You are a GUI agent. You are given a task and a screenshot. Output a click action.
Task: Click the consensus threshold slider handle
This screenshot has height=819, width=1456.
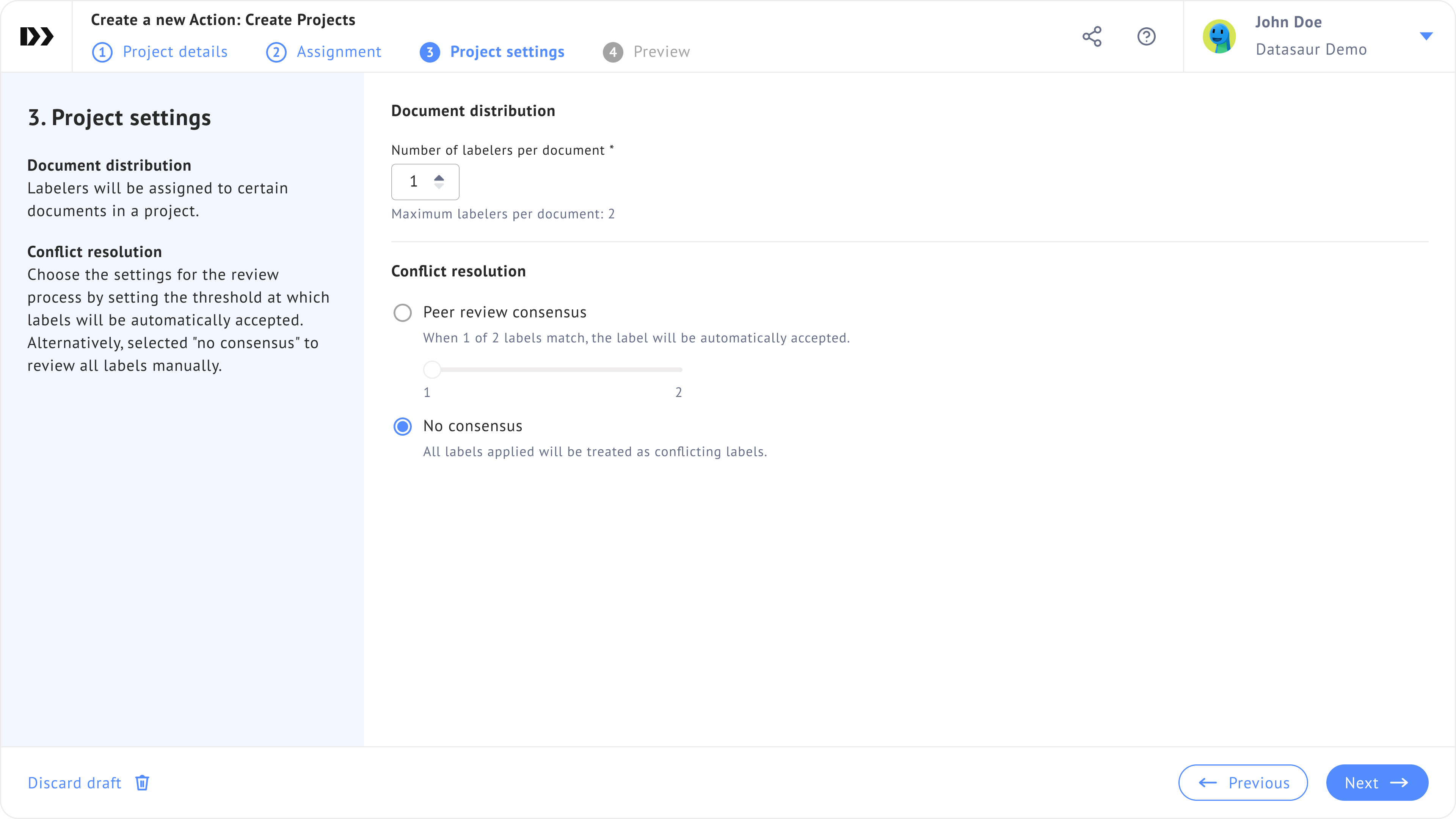pos(432,370)
